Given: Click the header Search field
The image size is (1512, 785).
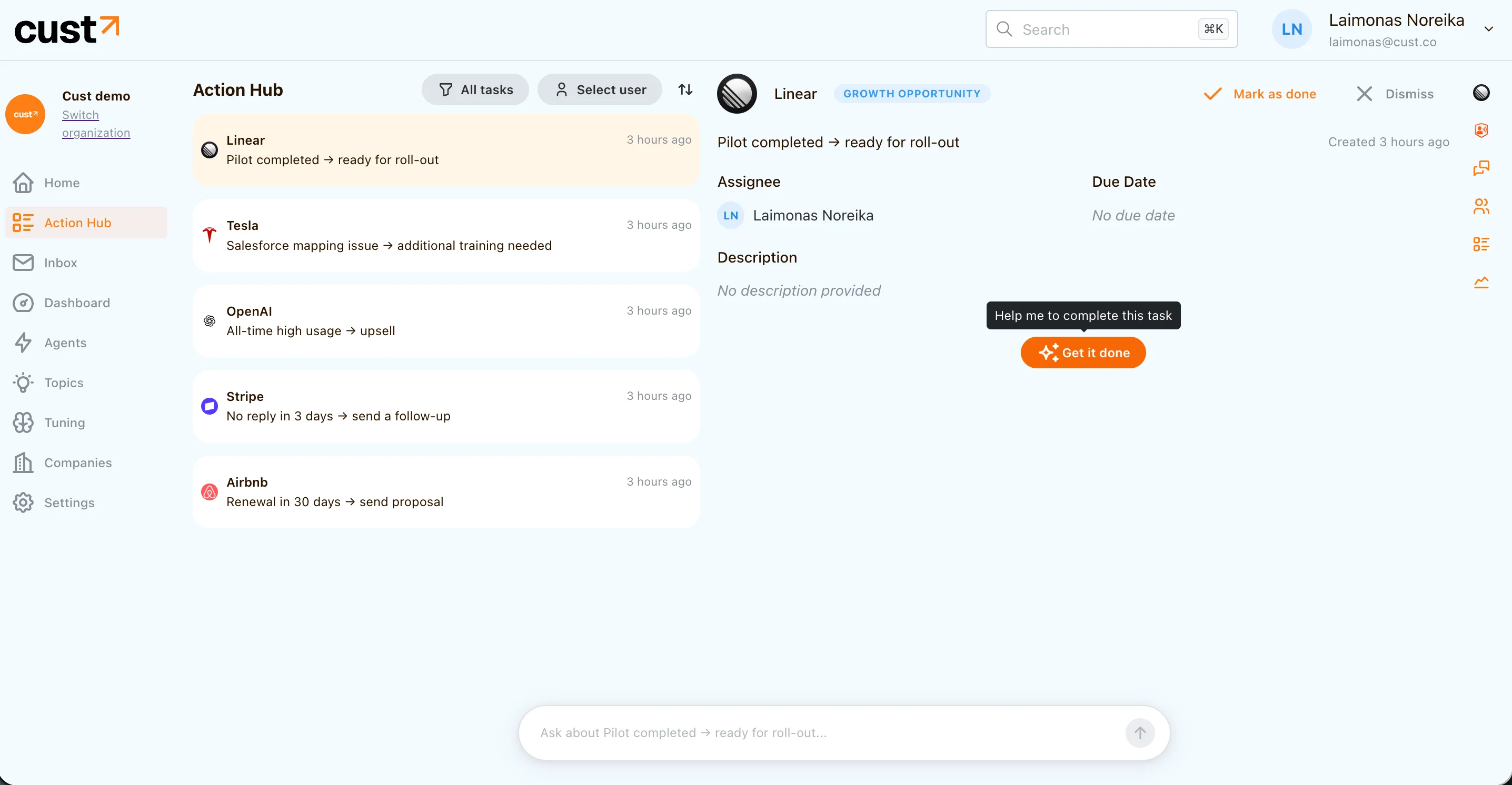Looking at the screenshot, I should [1111, 29].
